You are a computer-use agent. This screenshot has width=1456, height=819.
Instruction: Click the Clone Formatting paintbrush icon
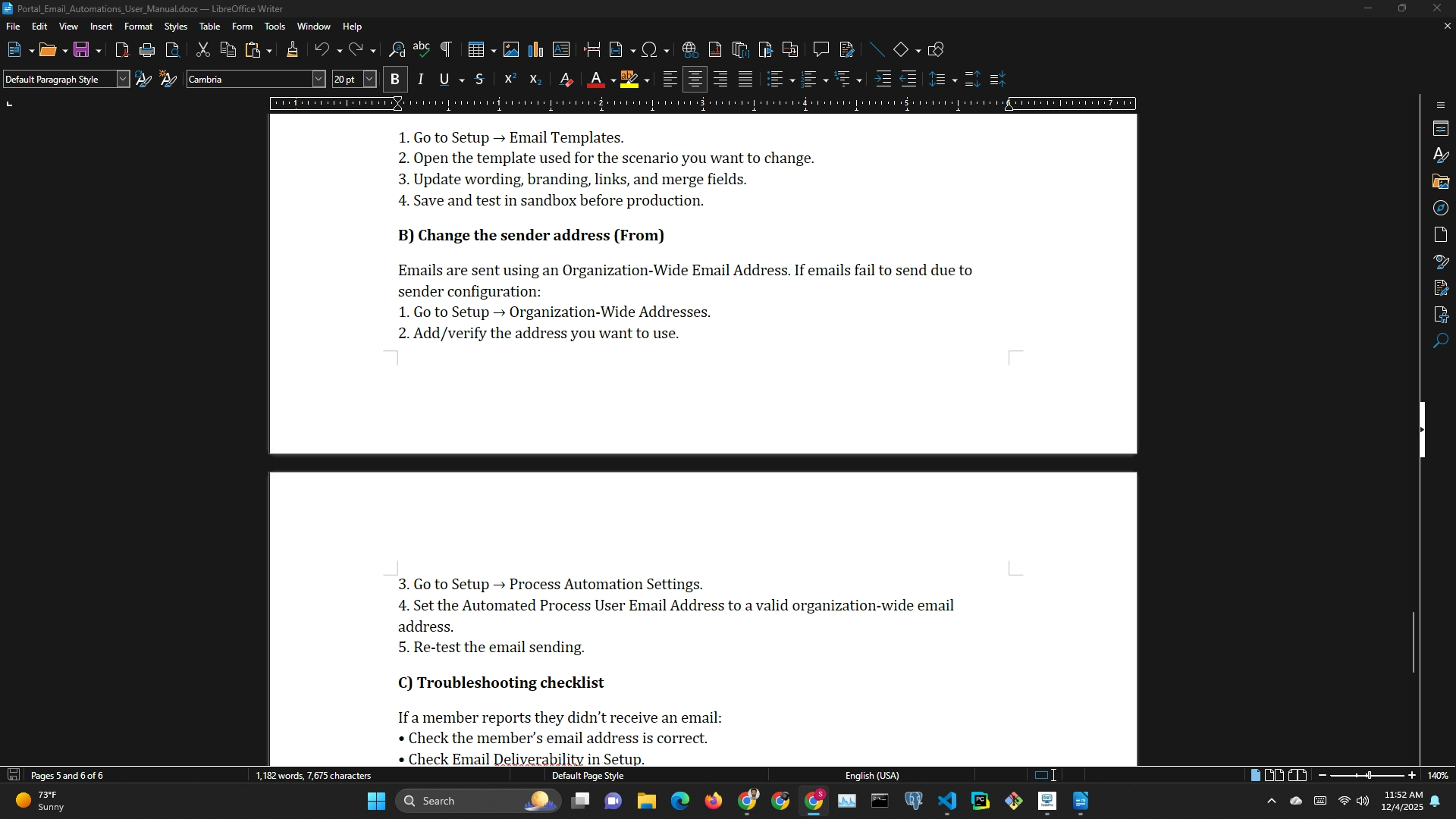coord(292,50)
